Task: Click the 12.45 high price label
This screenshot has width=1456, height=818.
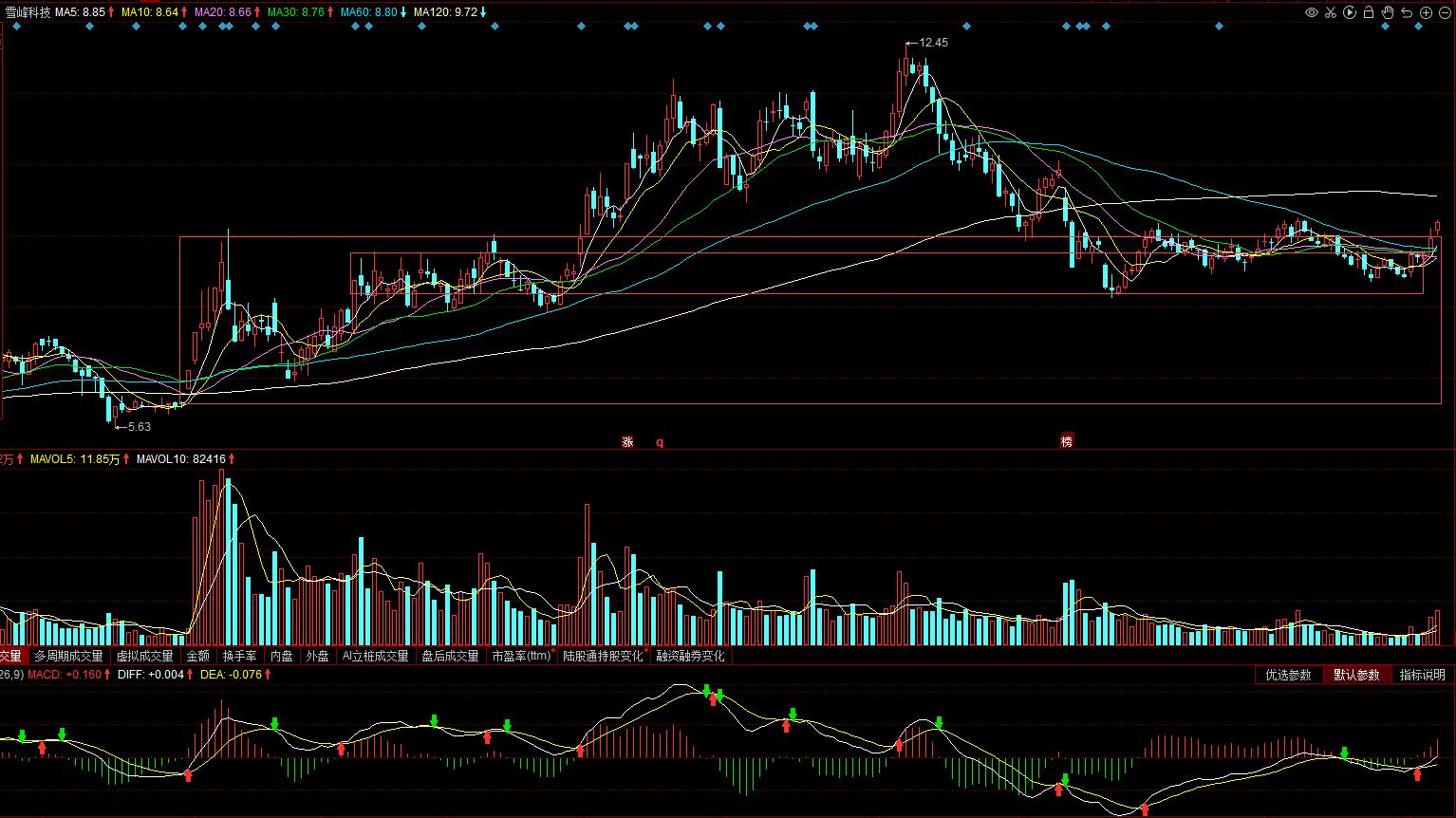Action: (933, 43)
